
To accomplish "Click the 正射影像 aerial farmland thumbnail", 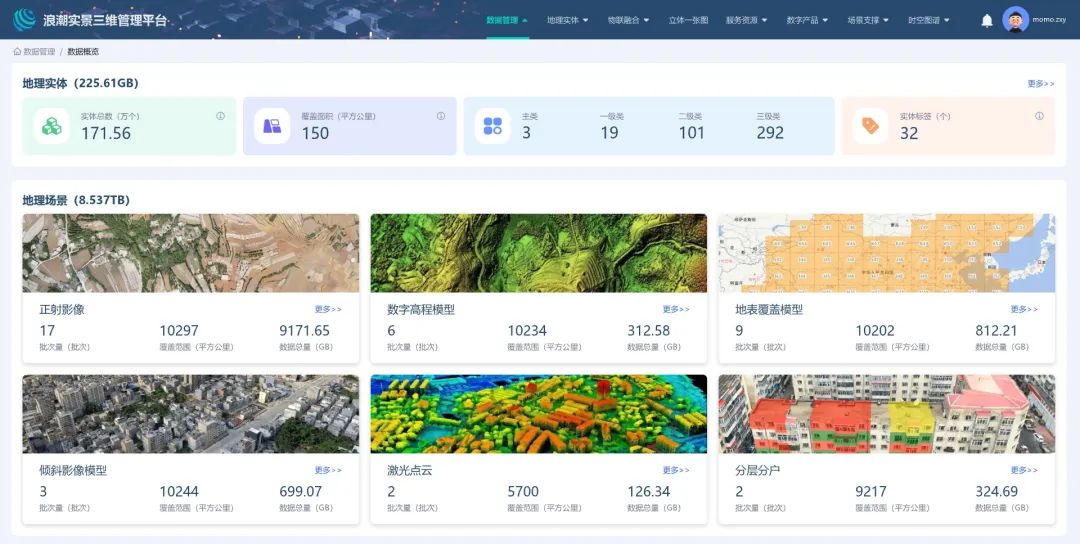I will (x=191, y=253).
